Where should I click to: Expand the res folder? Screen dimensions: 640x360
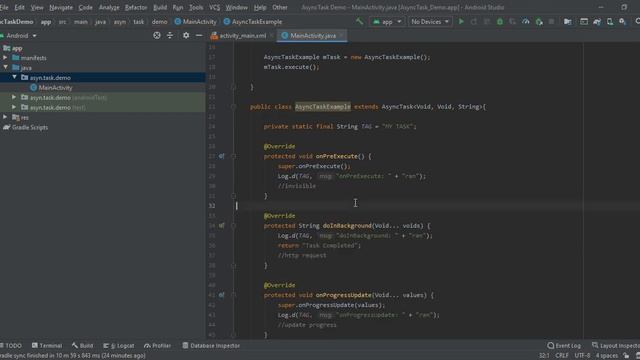coord(5,117)
